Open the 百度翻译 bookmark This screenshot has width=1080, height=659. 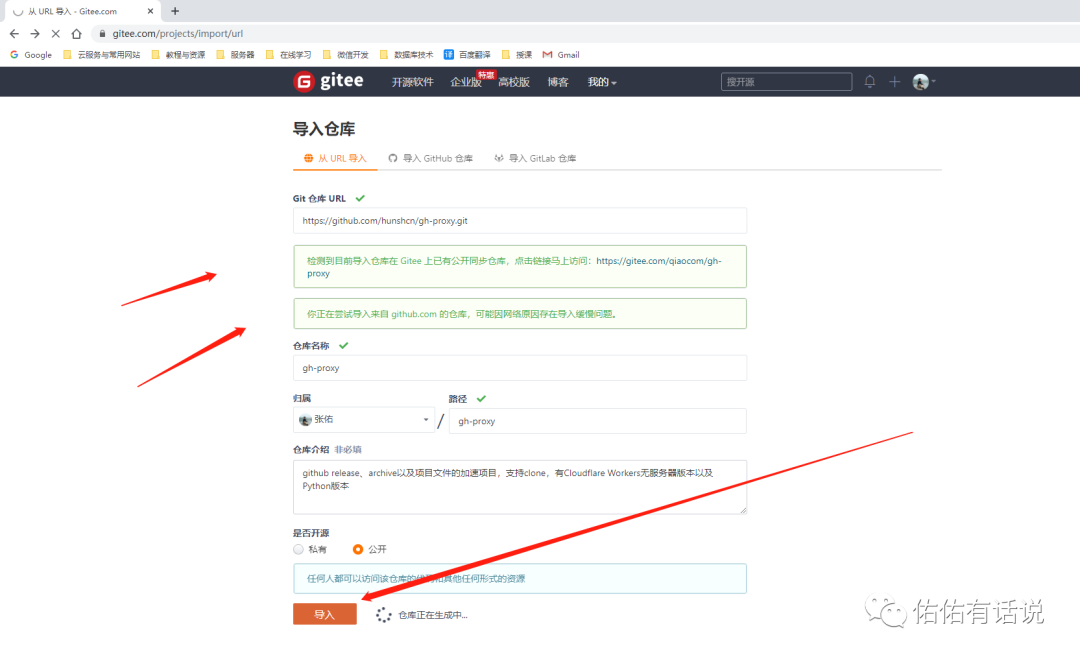467,54
